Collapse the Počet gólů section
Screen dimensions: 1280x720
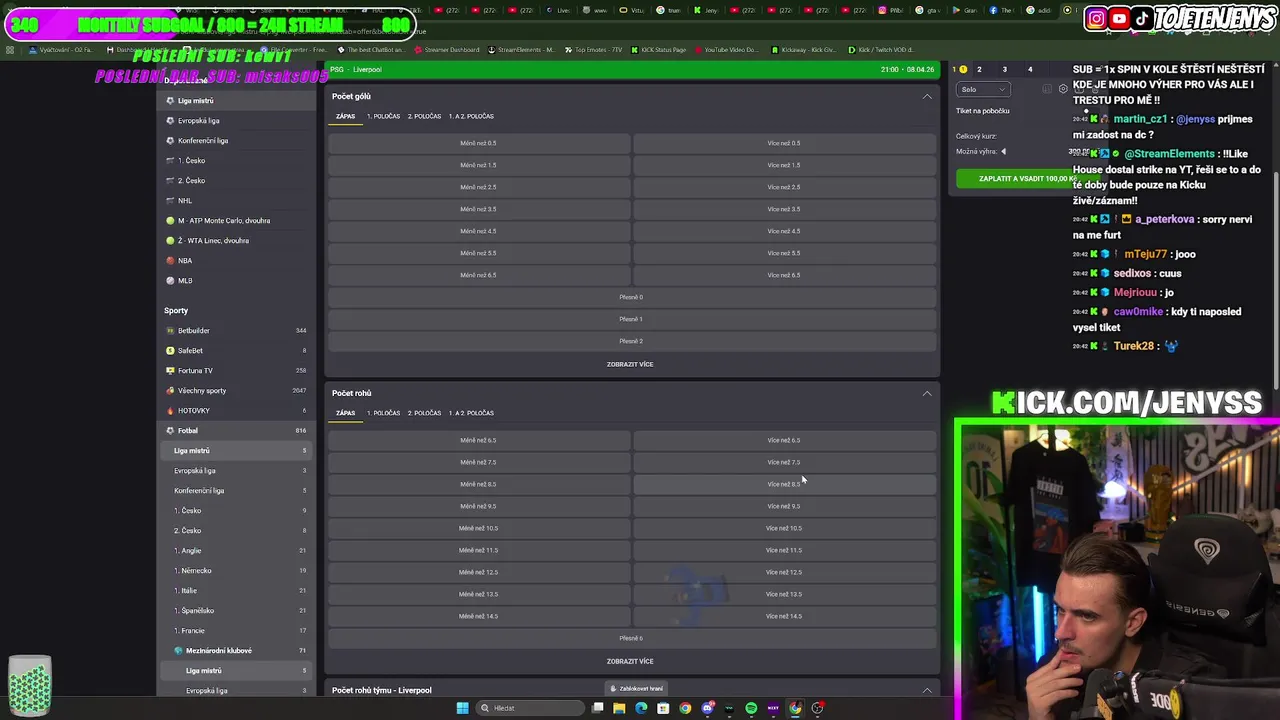(x=927, y=96)
